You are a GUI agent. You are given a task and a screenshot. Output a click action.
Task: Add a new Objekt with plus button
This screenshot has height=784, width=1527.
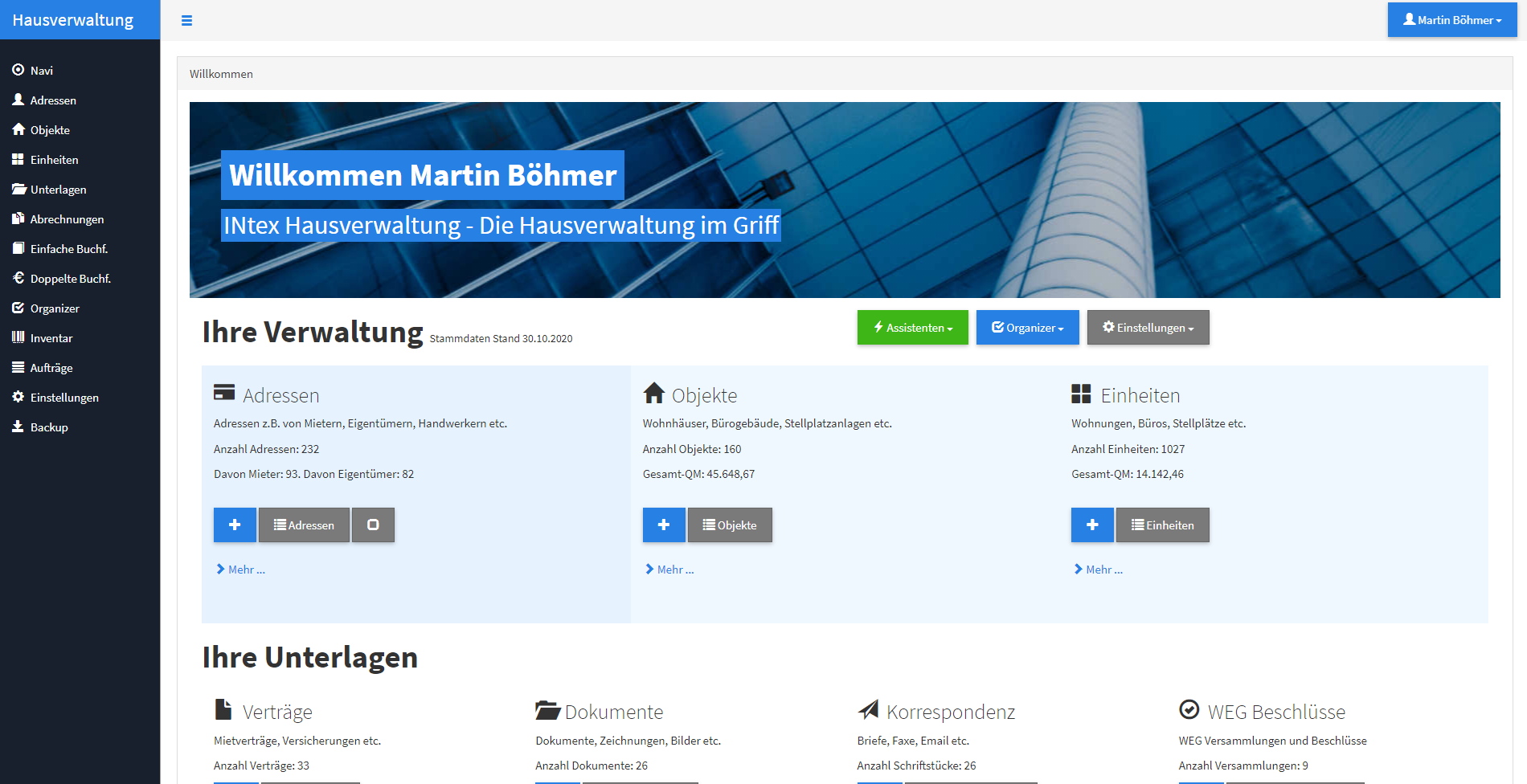pyautogui.click(x=664, y=525)
